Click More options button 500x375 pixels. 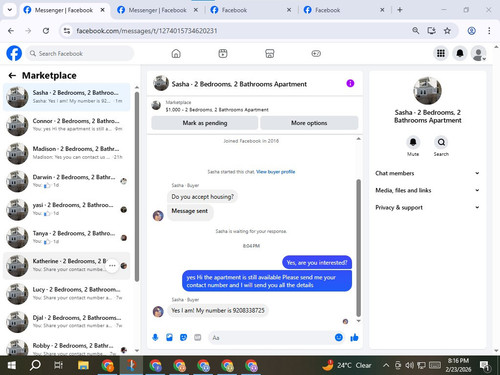point(309,123)
